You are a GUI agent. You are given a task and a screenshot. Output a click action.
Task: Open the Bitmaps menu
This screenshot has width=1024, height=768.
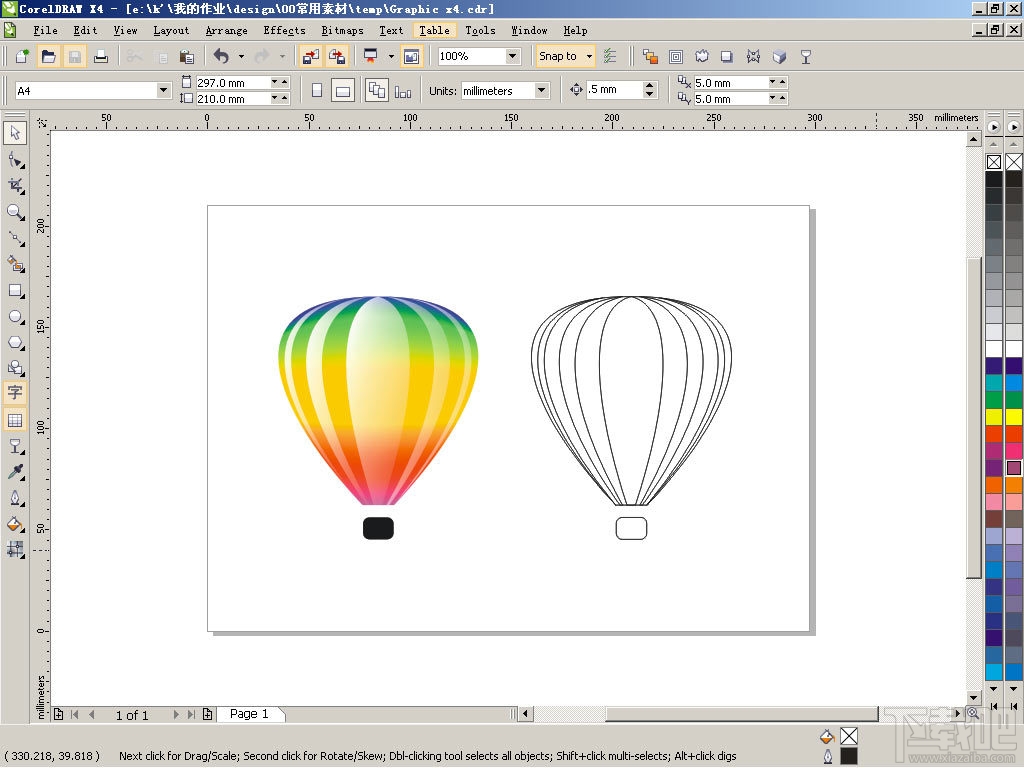click(x=342, y=30)
